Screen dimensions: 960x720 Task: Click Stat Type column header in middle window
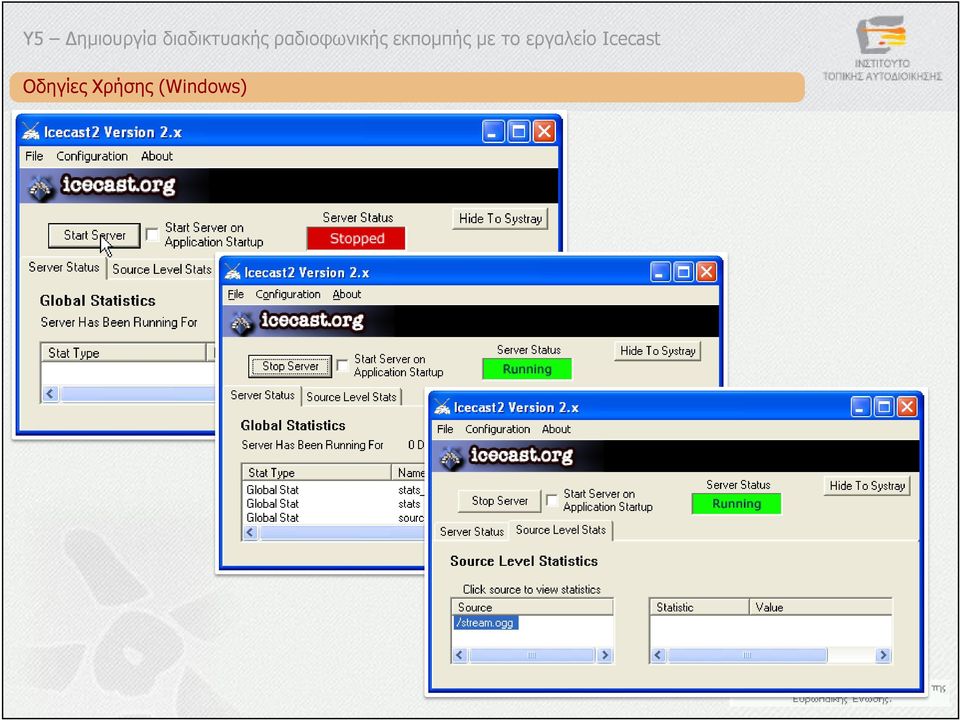tap(317, 473)
